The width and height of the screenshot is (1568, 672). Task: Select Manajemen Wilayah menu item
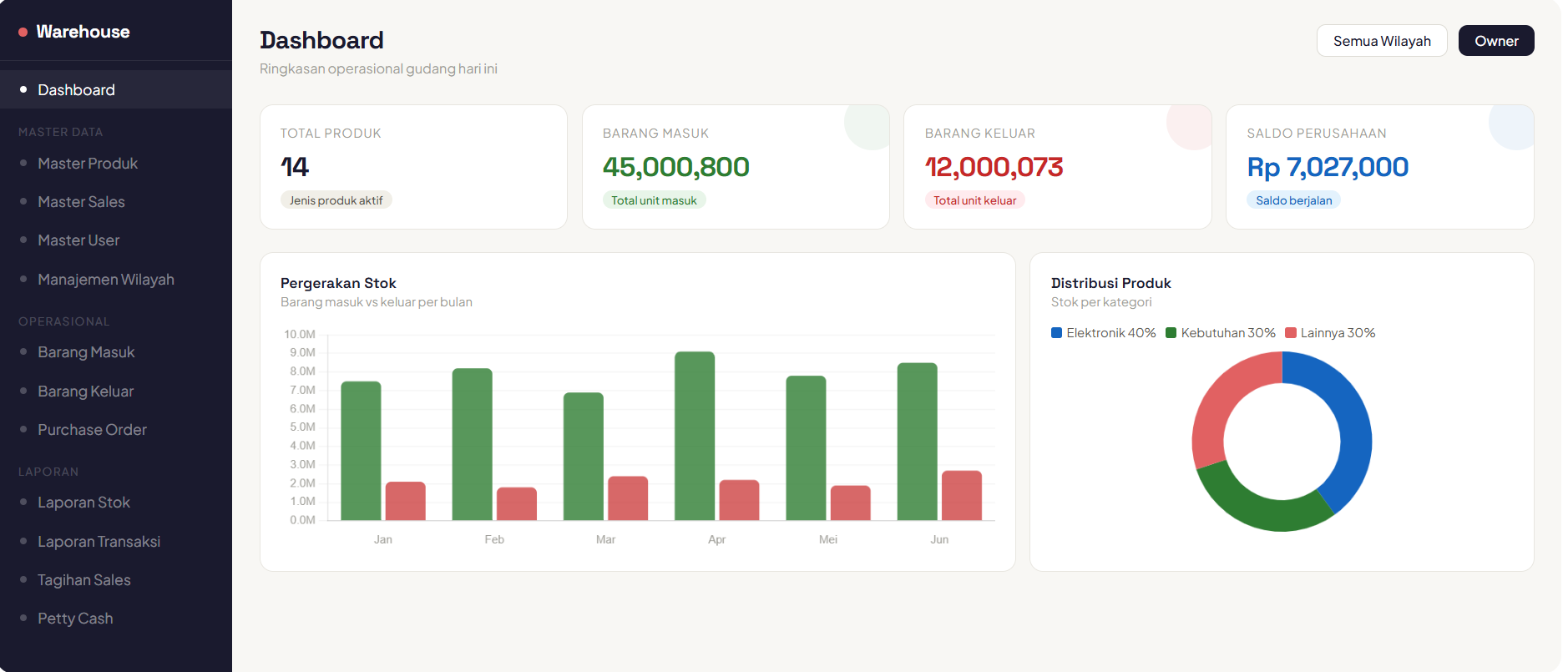tap(106, 280)
